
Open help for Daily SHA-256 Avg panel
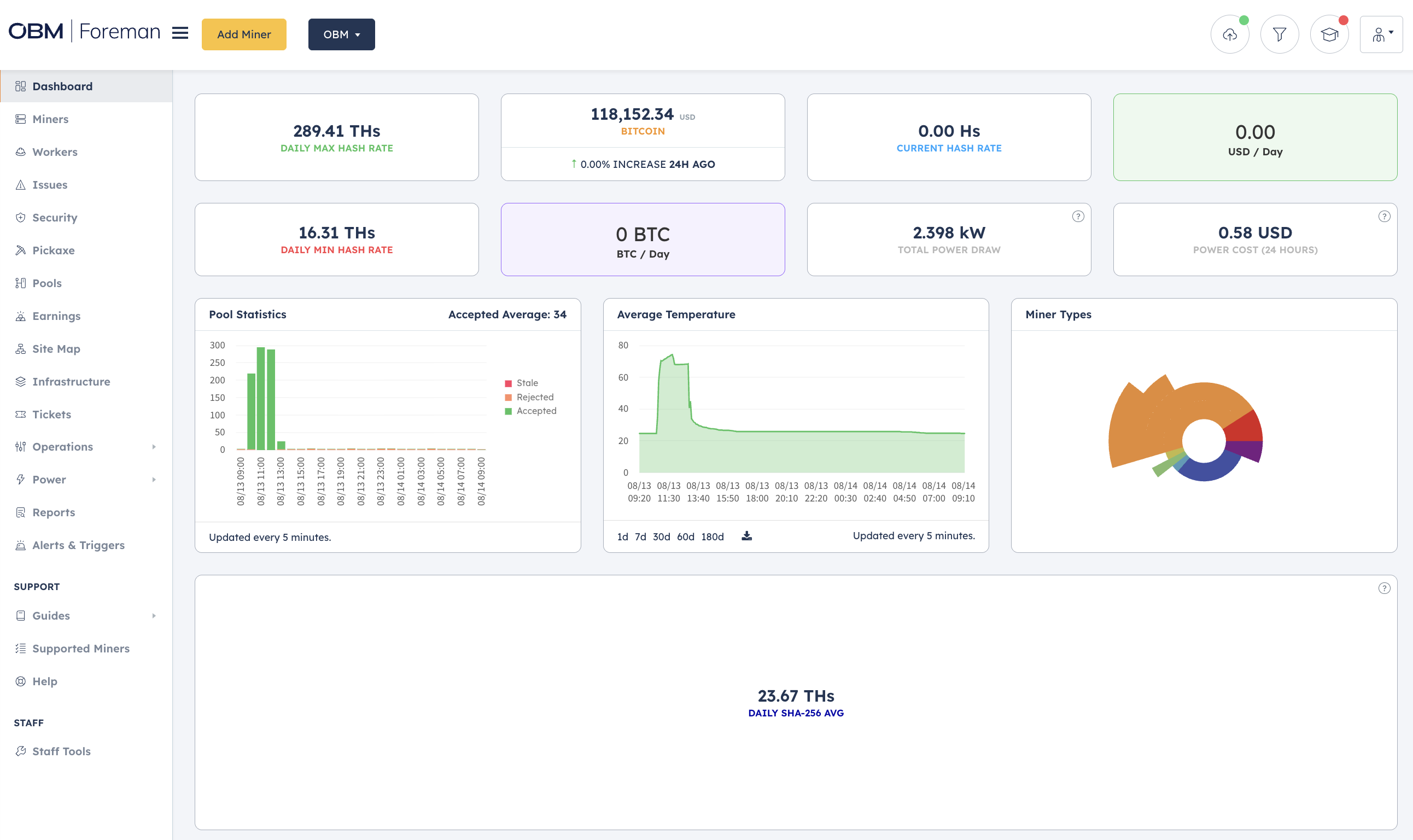pos(1383,588)
